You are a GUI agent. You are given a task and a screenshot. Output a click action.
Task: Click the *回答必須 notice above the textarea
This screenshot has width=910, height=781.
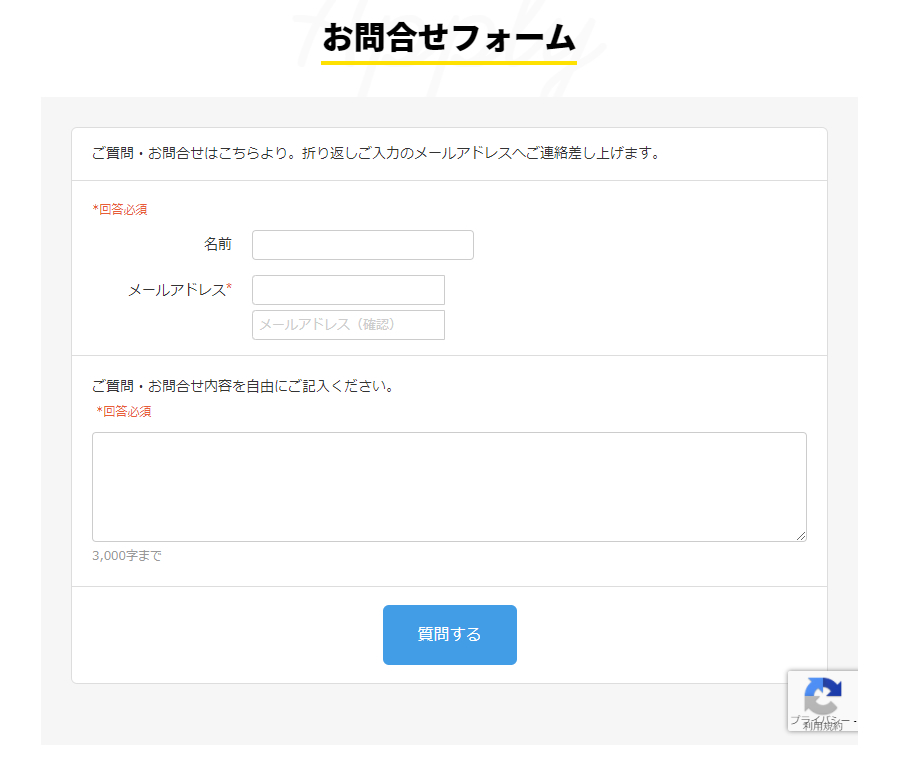point(123,411)
